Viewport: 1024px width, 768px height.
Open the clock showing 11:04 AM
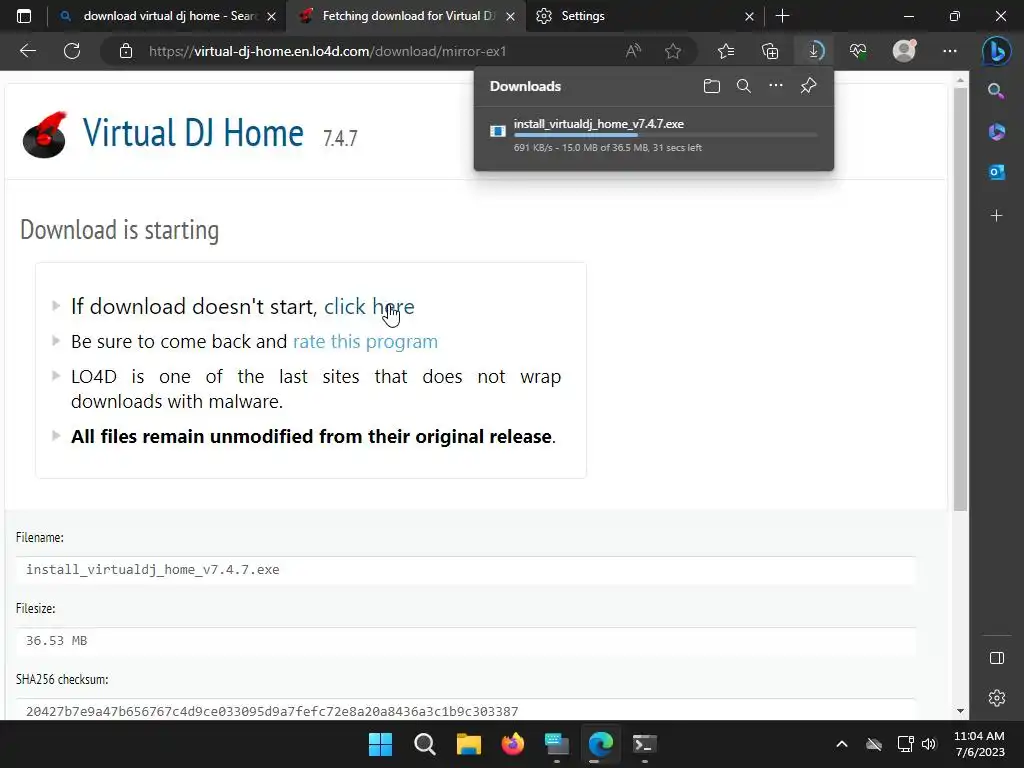[x=979, y=744]
